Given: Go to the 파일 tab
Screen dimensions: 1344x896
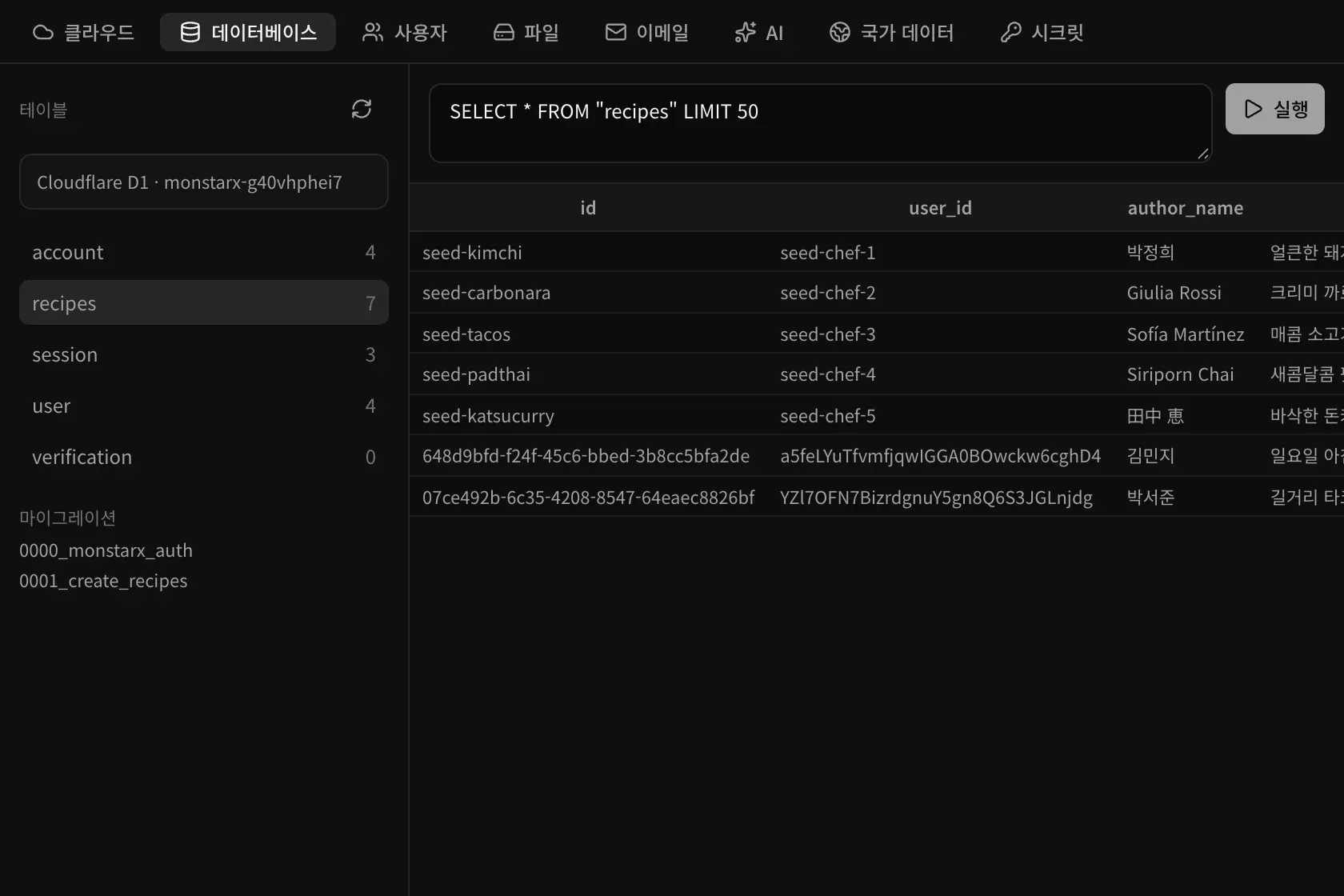Looking at the screenshot, I should coord(526,33).
